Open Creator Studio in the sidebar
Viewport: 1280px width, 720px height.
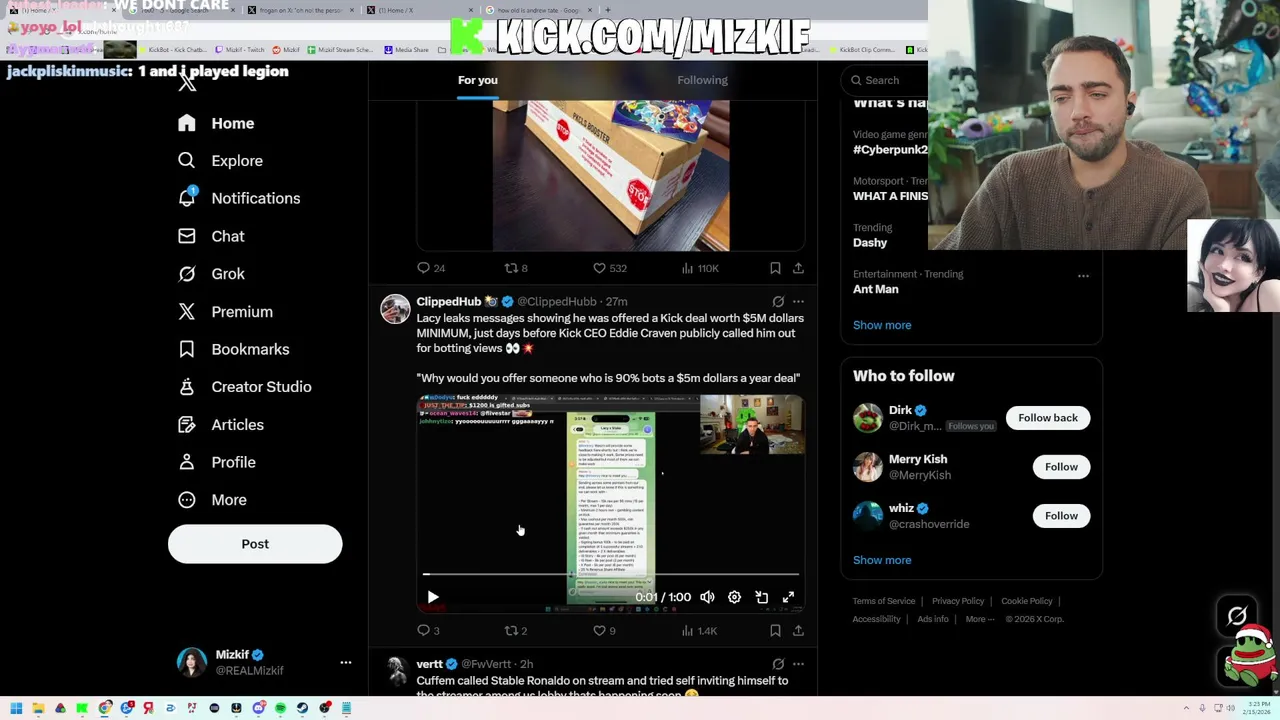pos(244,387)
